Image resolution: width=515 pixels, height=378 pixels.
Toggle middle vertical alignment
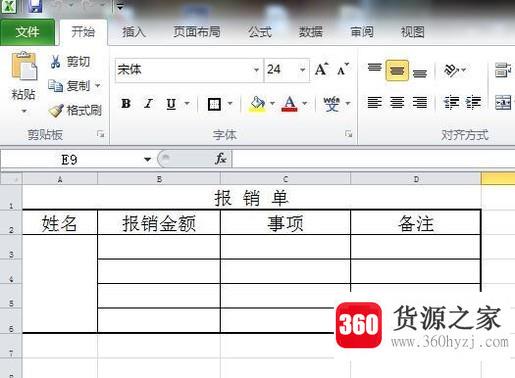(397, 70)
